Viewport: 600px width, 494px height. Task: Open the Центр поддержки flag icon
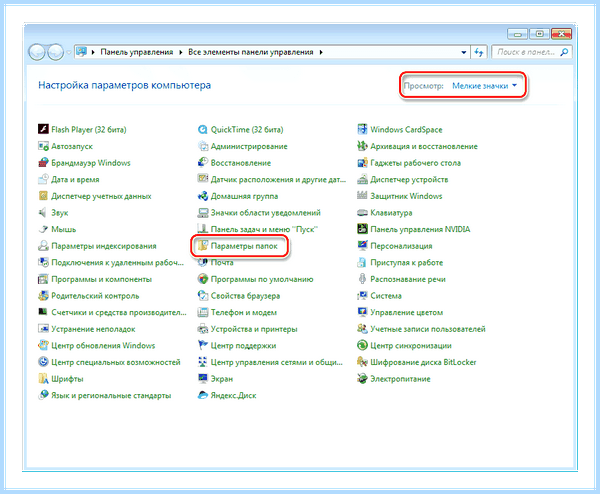point(202,345)
